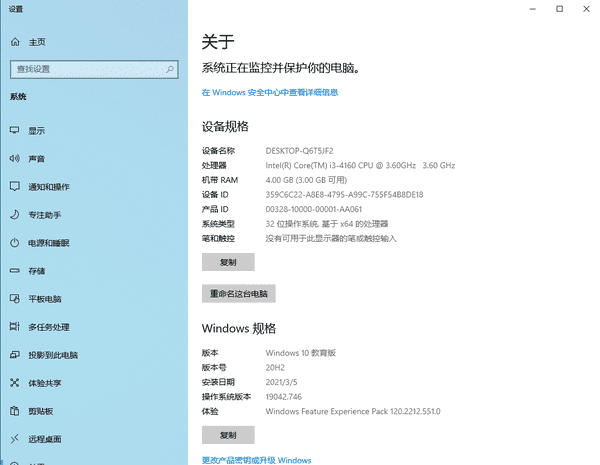
Task: Close the Settings window
Action: pyautogui.click(x=586, y=9)
